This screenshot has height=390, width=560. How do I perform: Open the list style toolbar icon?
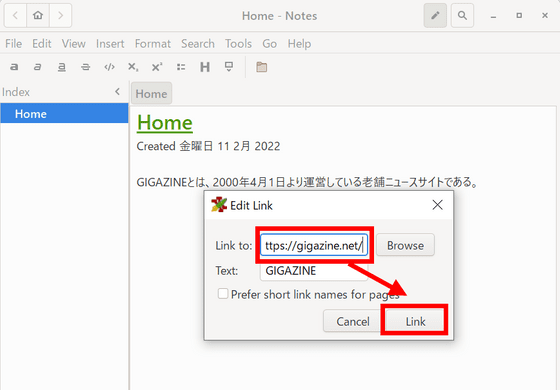pyautogui.click(x=181, y=67)
